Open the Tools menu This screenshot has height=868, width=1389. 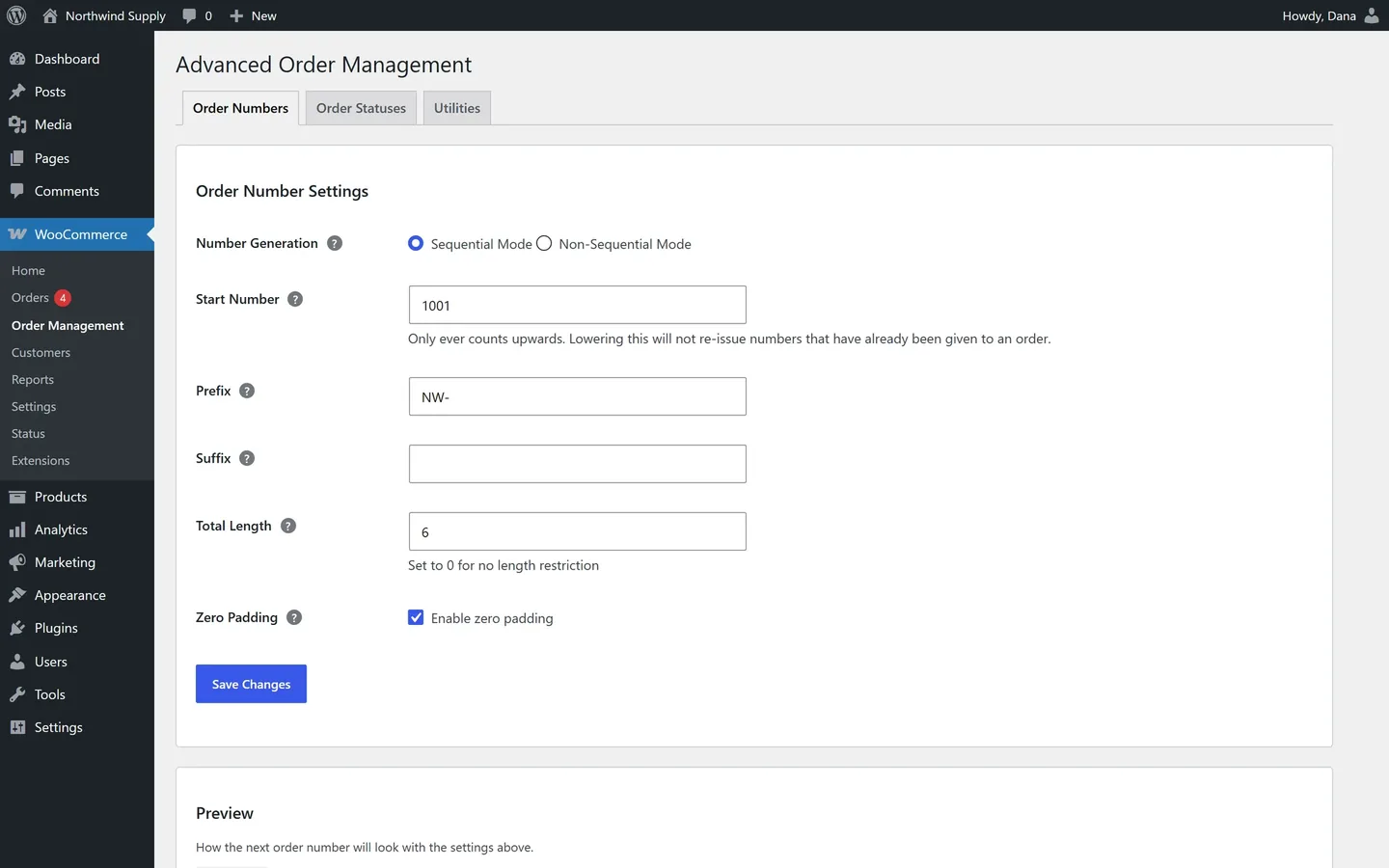pos(77,694)
